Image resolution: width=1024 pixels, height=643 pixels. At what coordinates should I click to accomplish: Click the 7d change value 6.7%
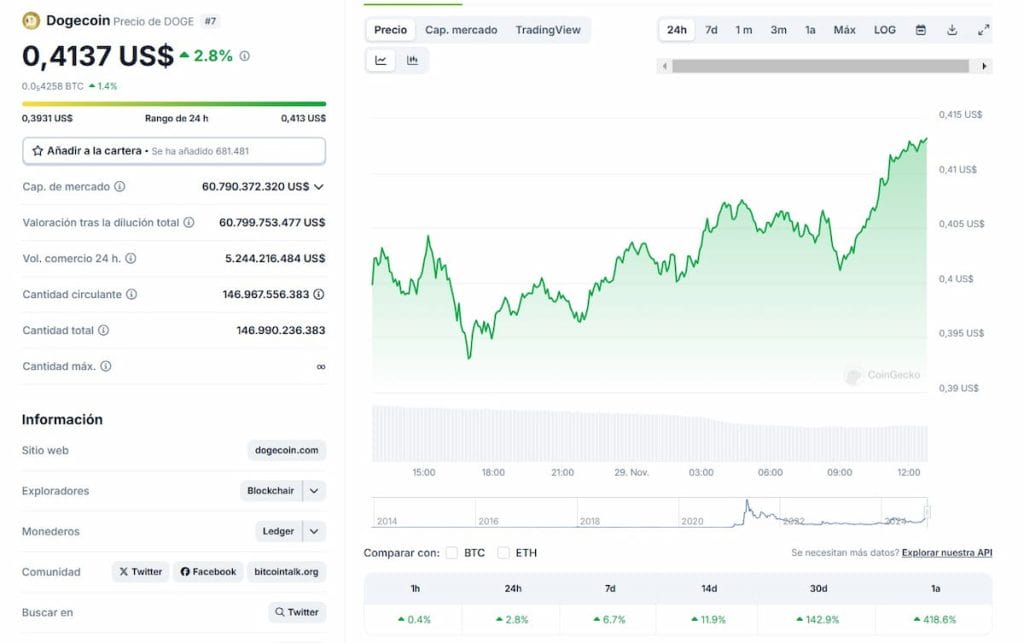(x=609, y=619)
